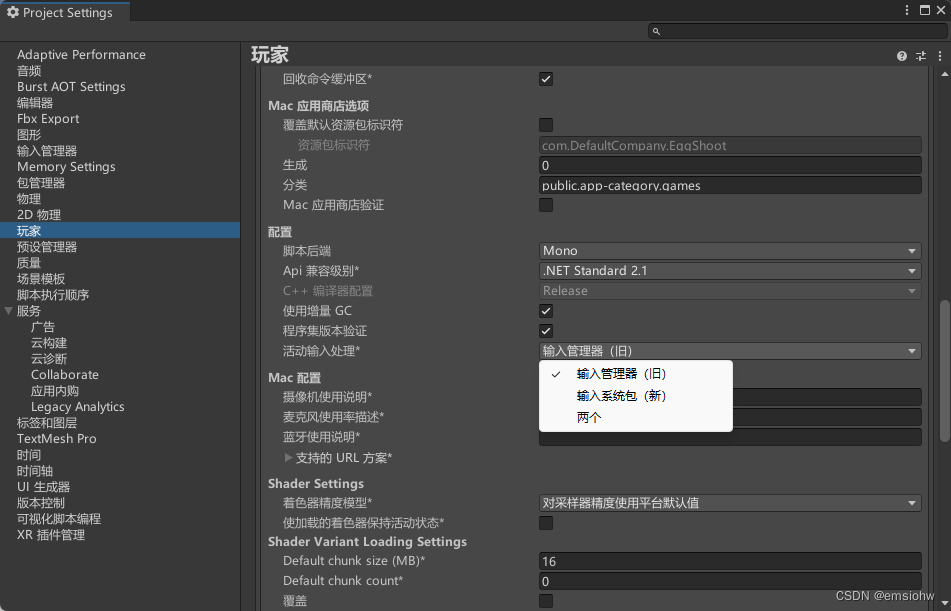Image resolution: width=951 pixels, height=611 pixels.
Task: Open 脚本执行顺序 settings
Action: (53, 295)
